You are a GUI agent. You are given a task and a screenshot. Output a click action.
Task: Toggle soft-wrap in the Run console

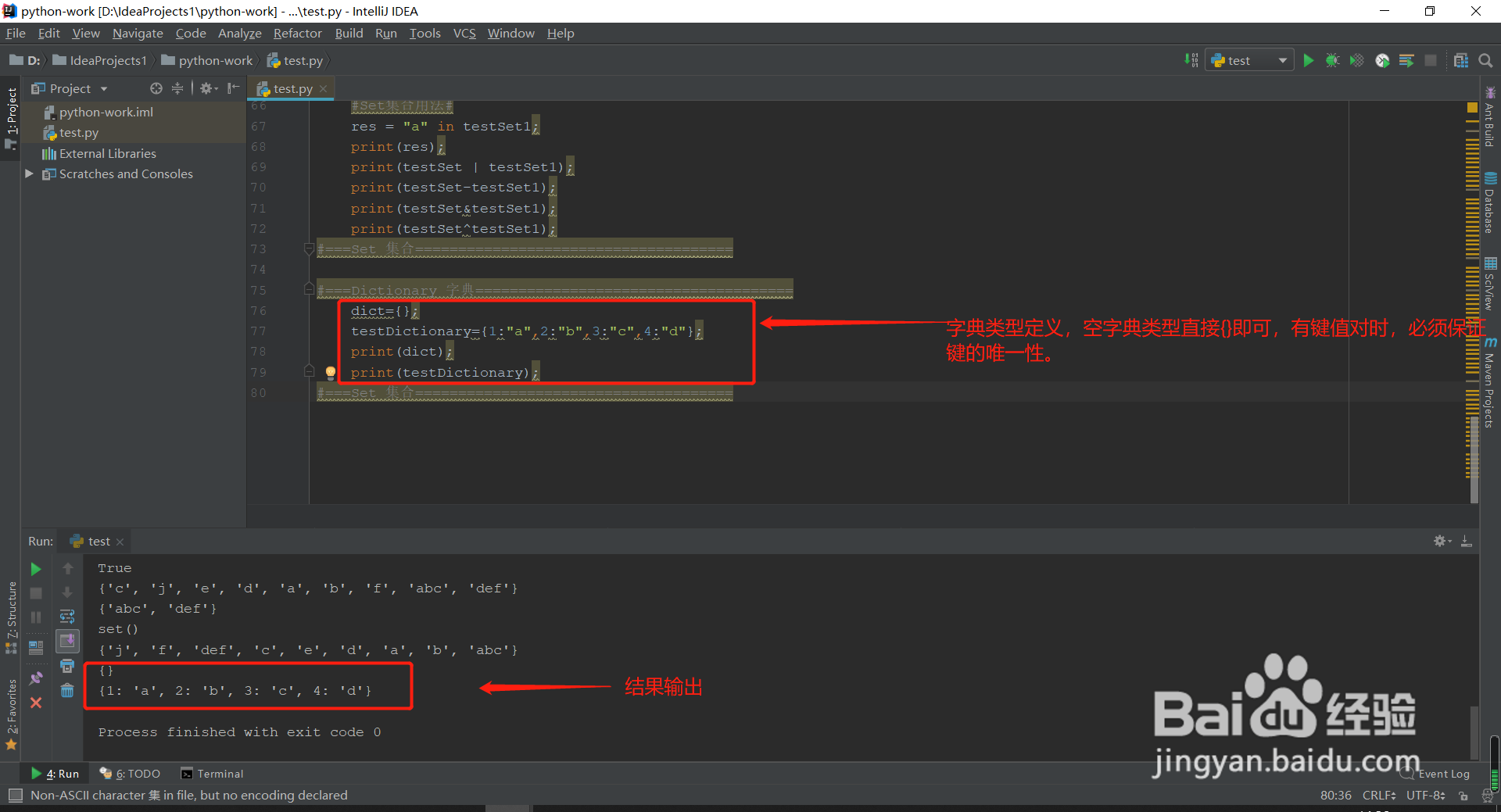67,617
